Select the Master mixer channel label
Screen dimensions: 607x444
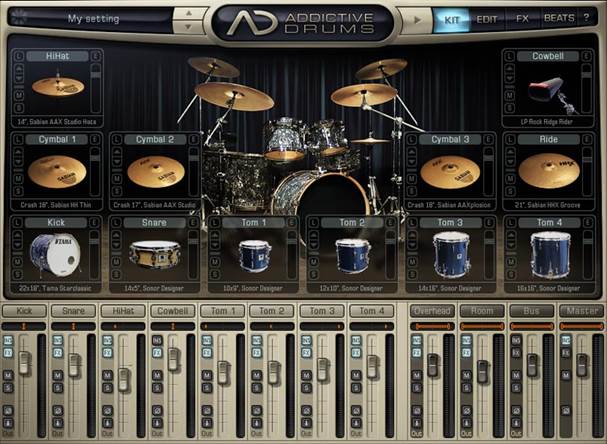[581, 311]
